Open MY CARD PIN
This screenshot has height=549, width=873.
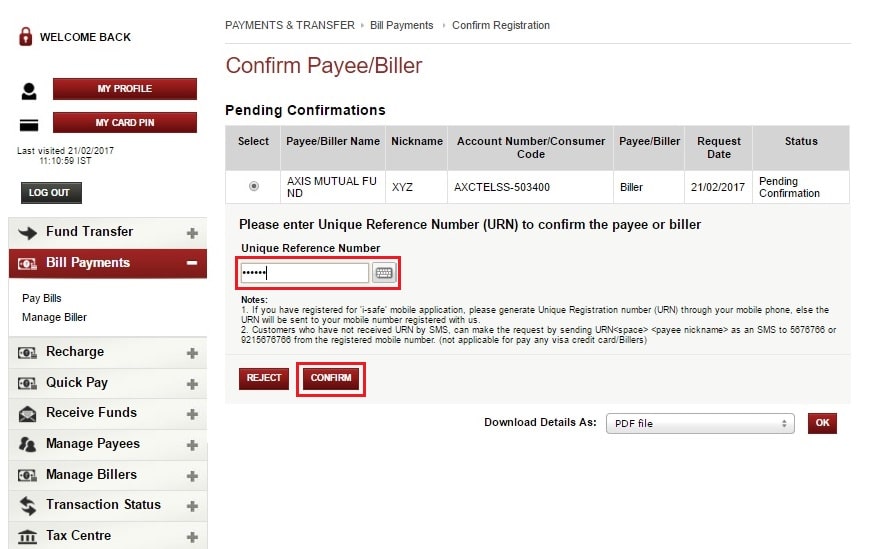point(125,123)
